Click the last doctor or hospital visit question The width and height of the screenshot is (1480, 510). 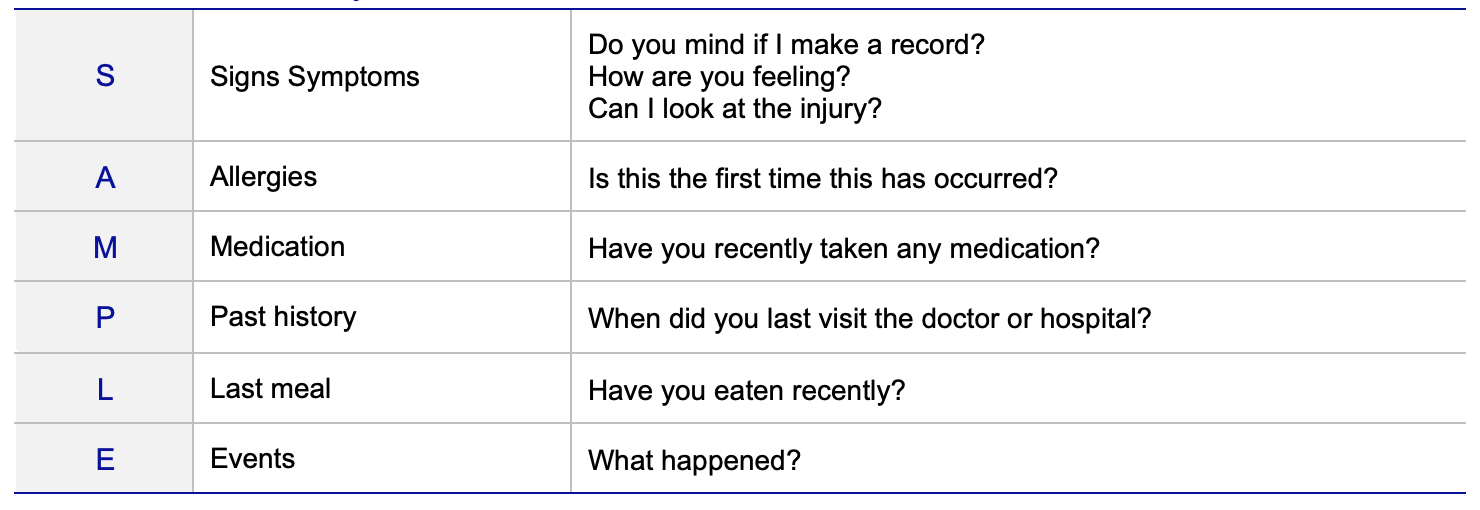[870, 319]
